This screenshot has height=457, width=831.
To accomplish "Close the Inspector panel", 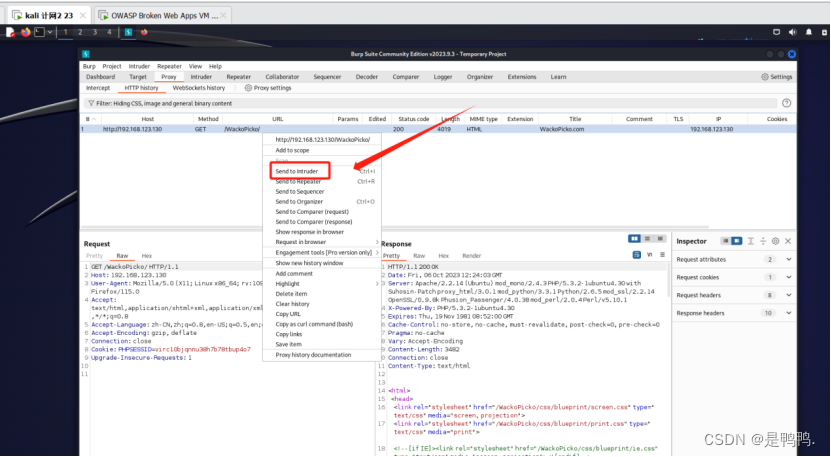I will [788, 241].
